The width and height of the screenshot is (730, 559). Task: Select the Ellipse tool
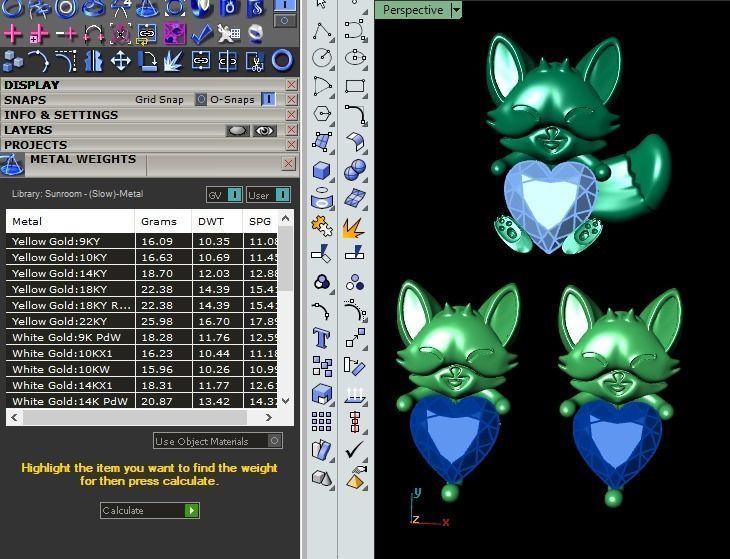tap(355, 58)
